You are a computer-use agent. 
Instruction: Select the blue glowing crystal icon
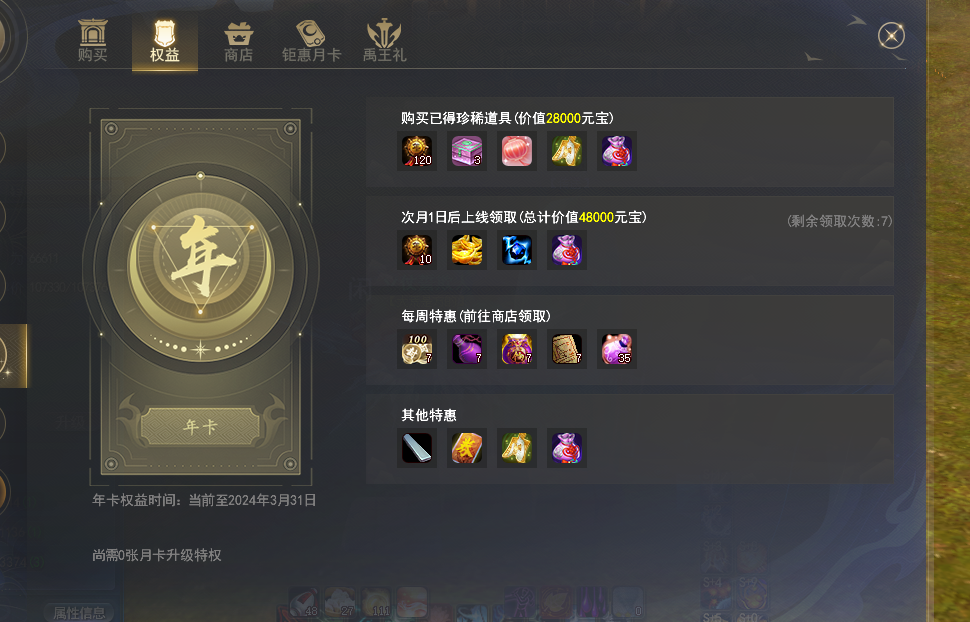coord(517,250)
